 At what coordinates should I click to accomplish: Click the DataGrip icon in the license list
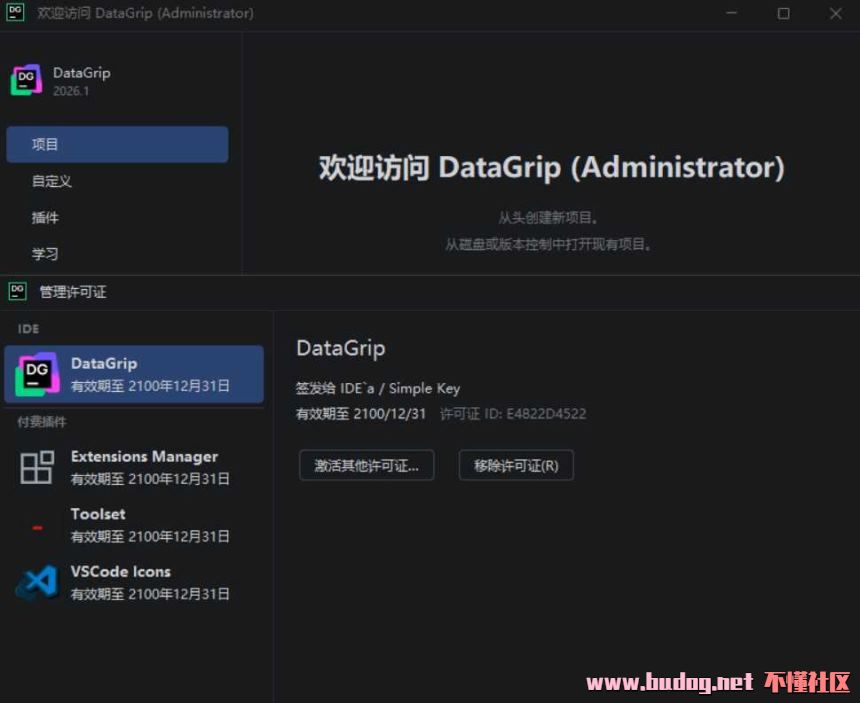pos(37,374)
